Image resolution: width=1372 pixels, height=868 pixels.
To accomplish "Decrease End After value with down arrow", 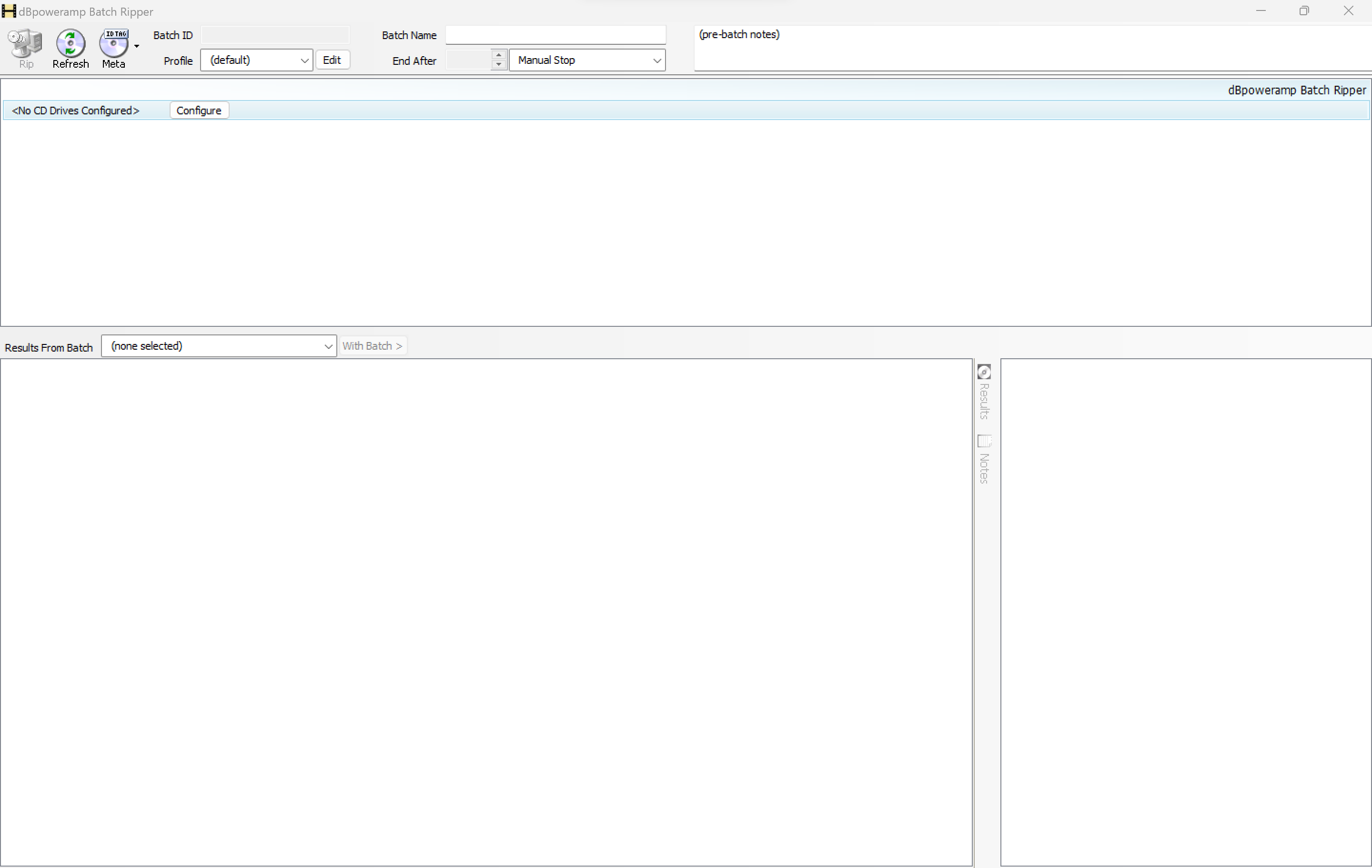I will [x=499, y=64].
